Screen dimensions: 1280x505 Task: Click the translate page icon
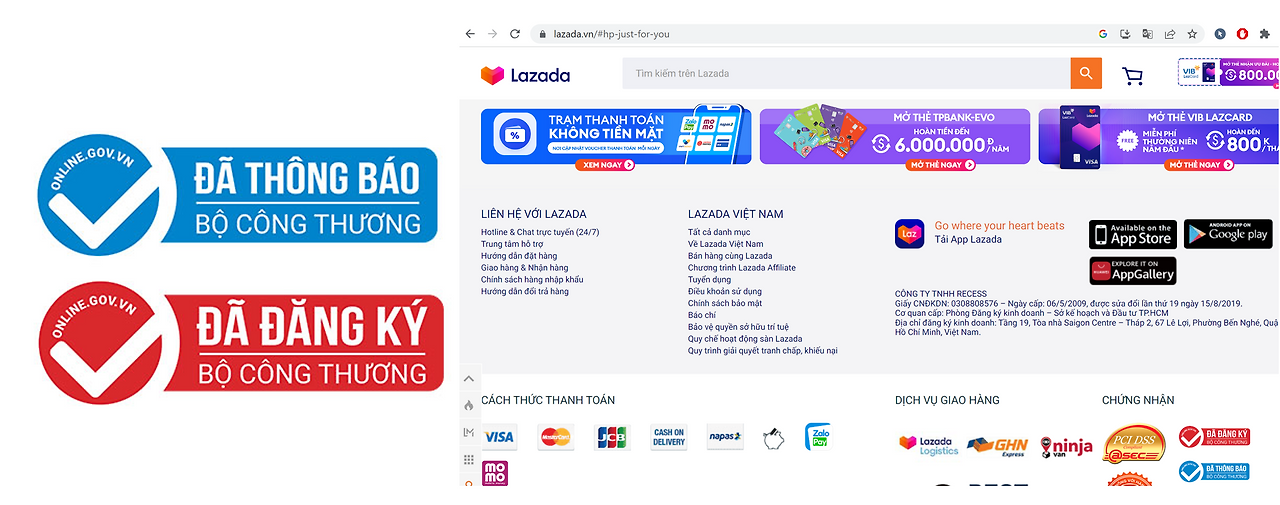pos(1147,34)
